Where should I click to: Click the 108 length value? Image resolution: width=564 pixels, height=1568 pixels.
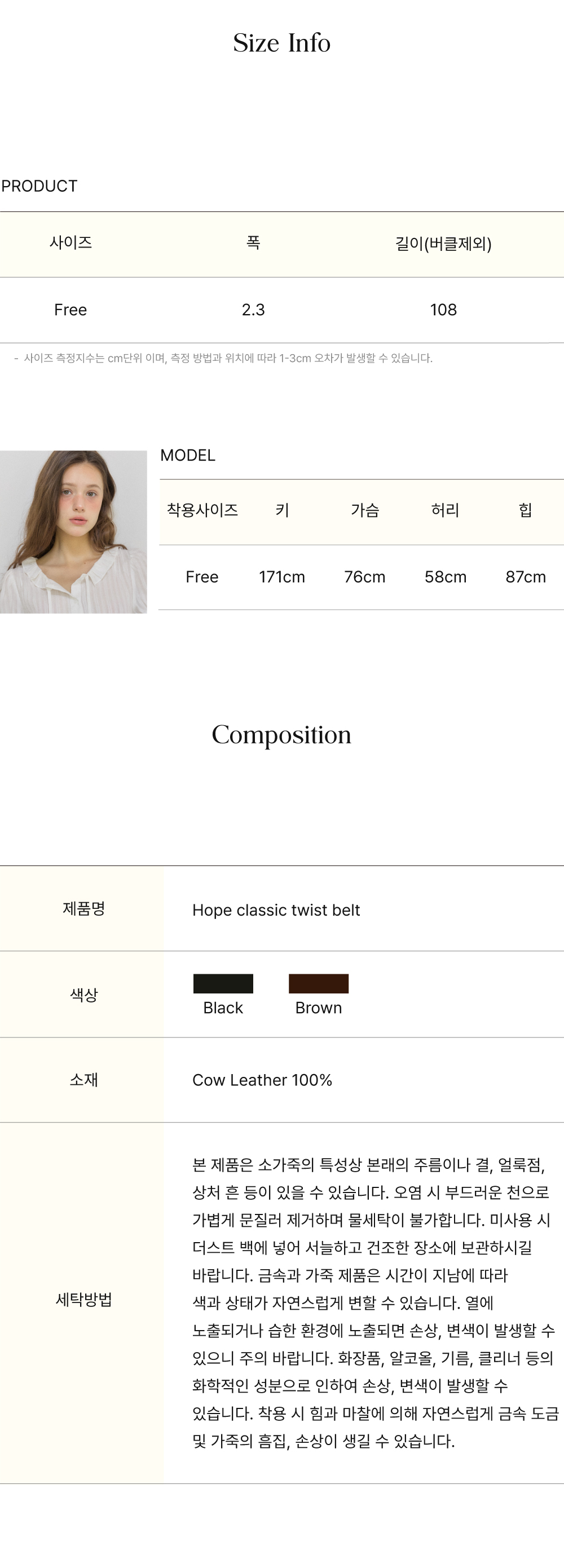point(443,310)
